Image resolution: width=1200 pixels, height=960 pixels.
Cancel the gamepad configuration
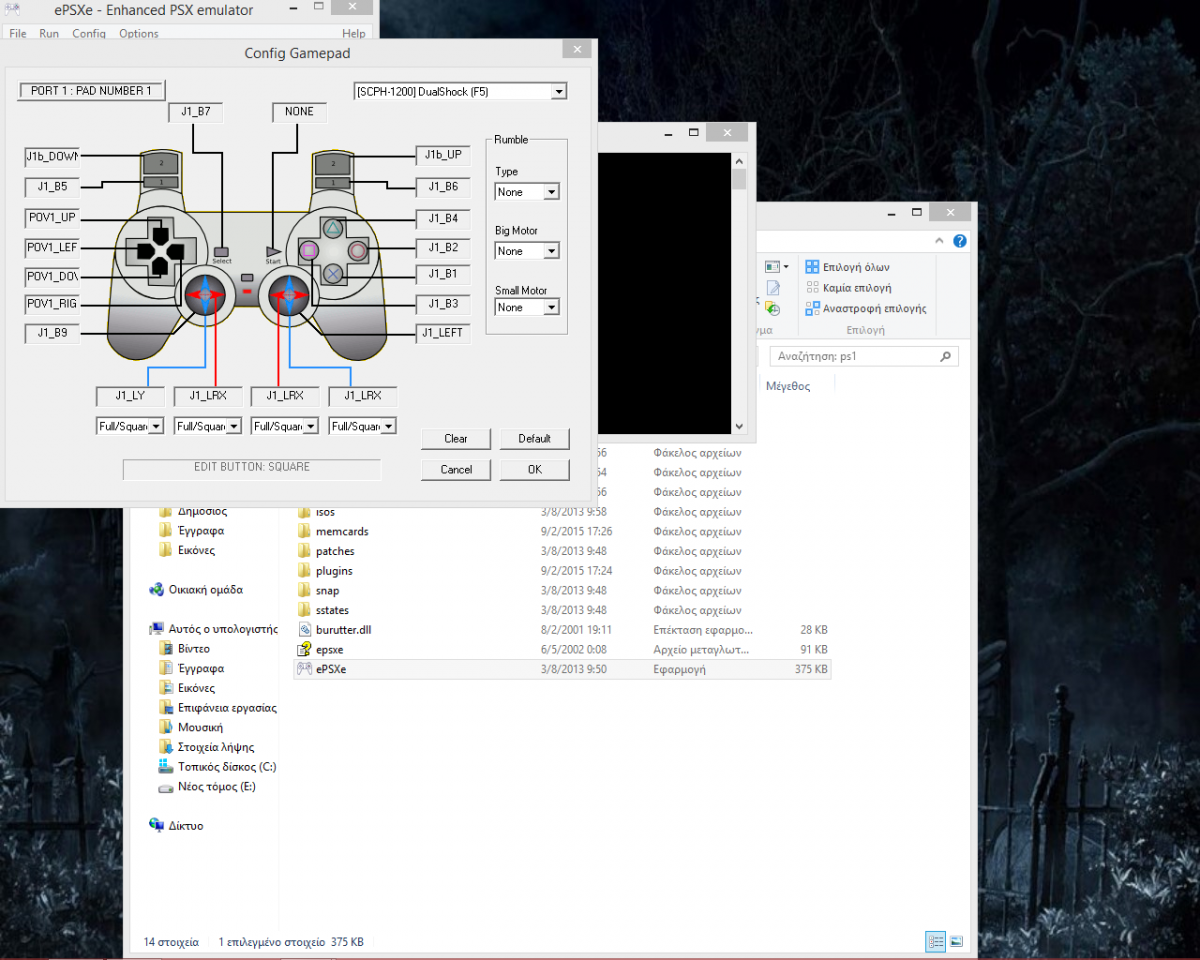456,469
